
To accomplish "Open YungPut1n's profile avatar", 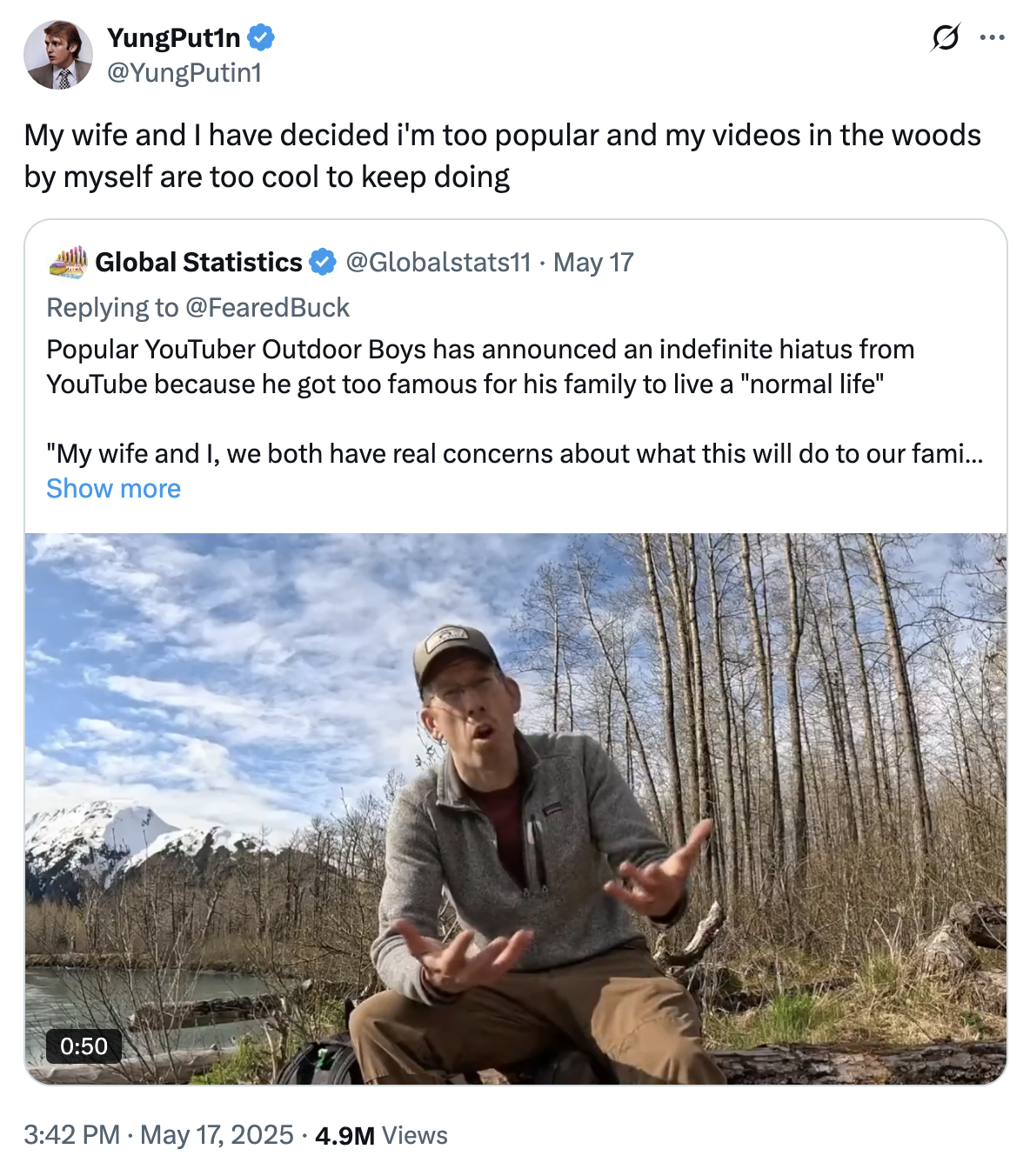I will [58, 55].
